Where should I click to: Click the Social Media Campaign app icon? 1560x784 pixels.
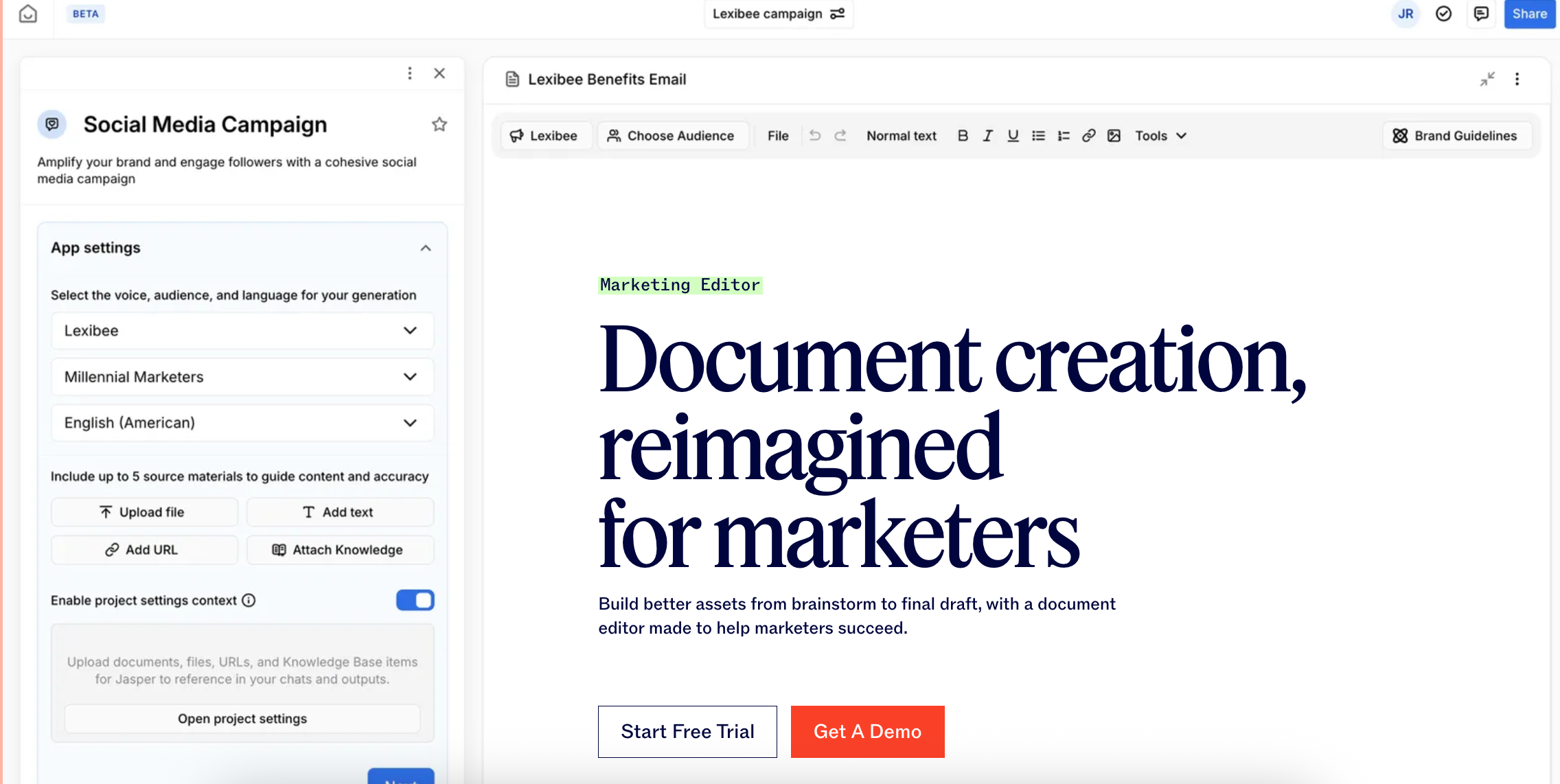click(x=52, y=124)
